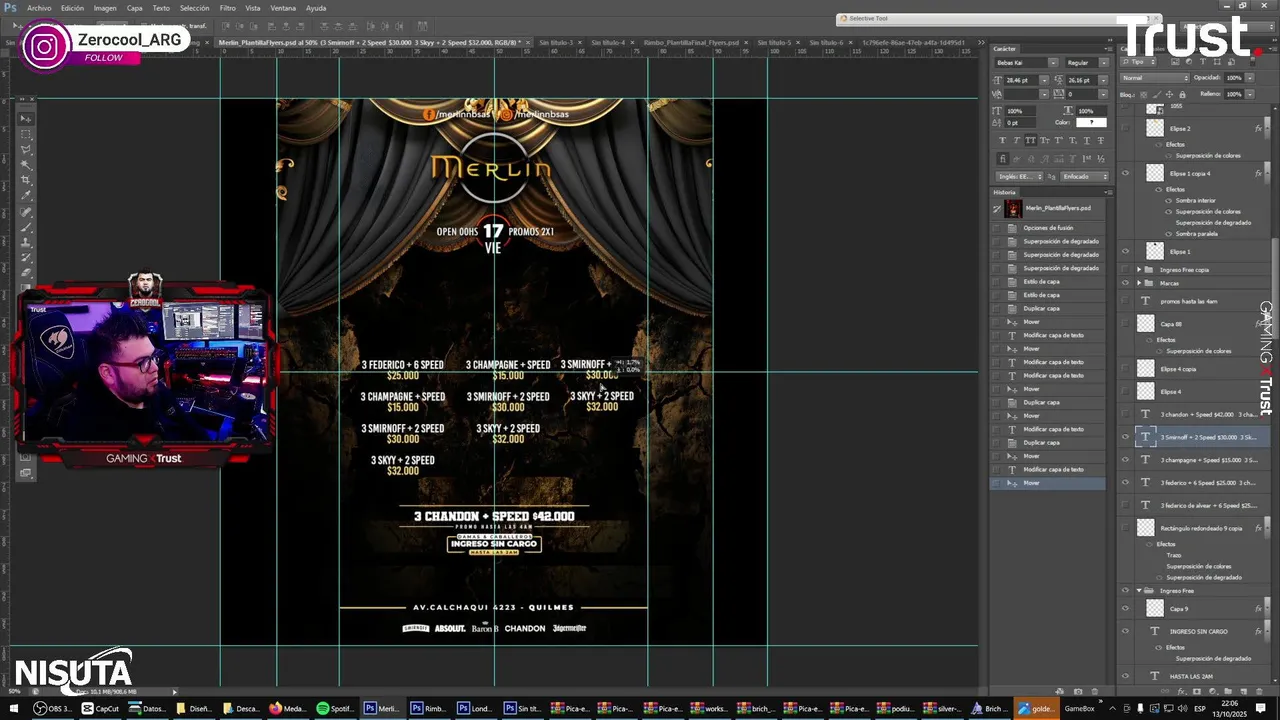Open the Filtro menu

click(228, 8)
